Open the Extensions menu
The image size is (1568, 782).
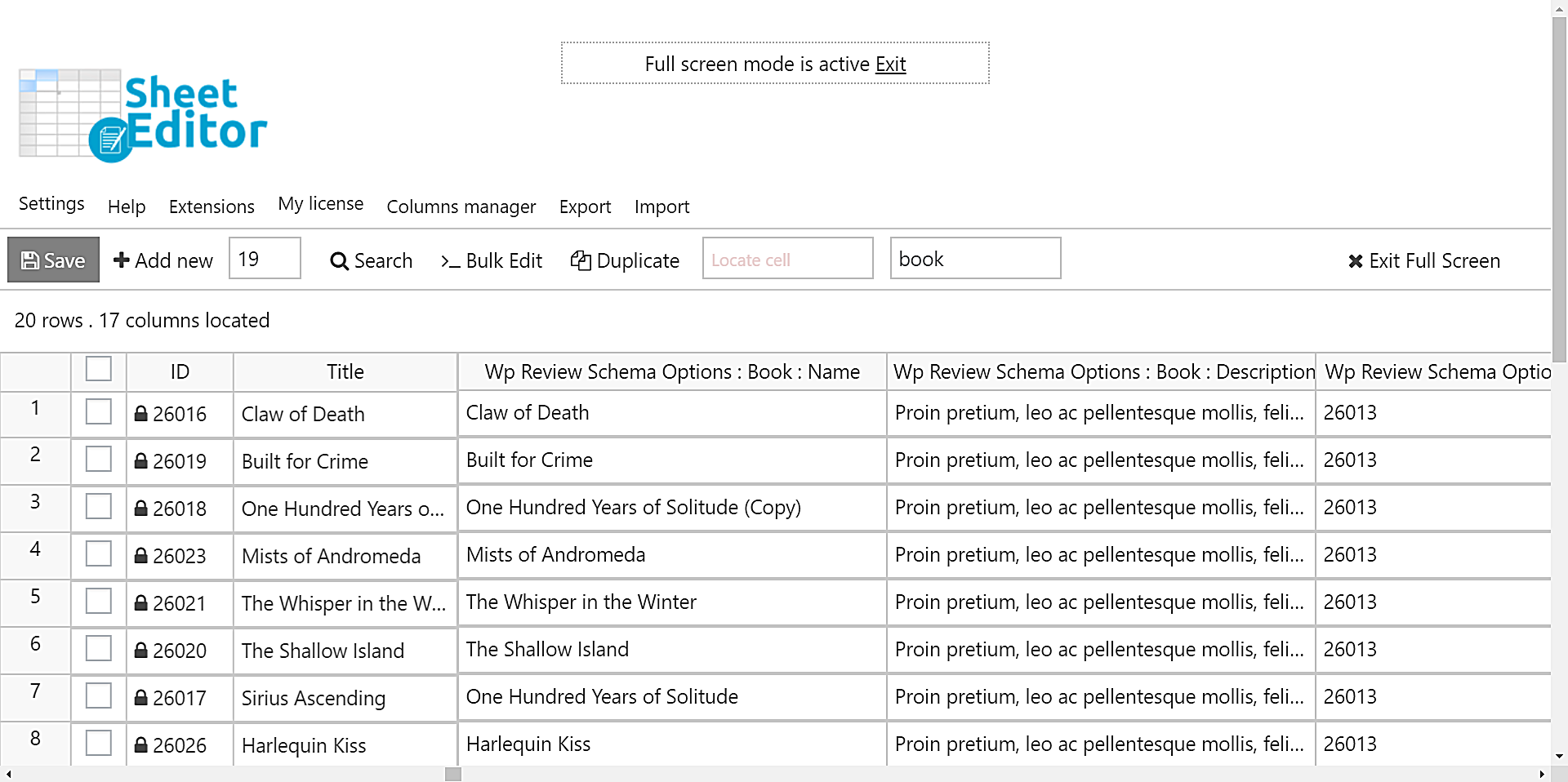pyautogui.click(x=212, y=207)
